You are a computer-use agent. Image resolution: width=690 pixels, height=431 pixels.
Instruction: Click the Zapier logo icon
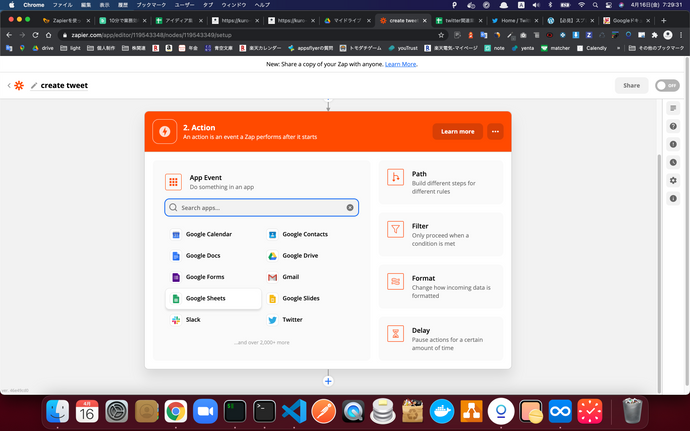point(19,85)
